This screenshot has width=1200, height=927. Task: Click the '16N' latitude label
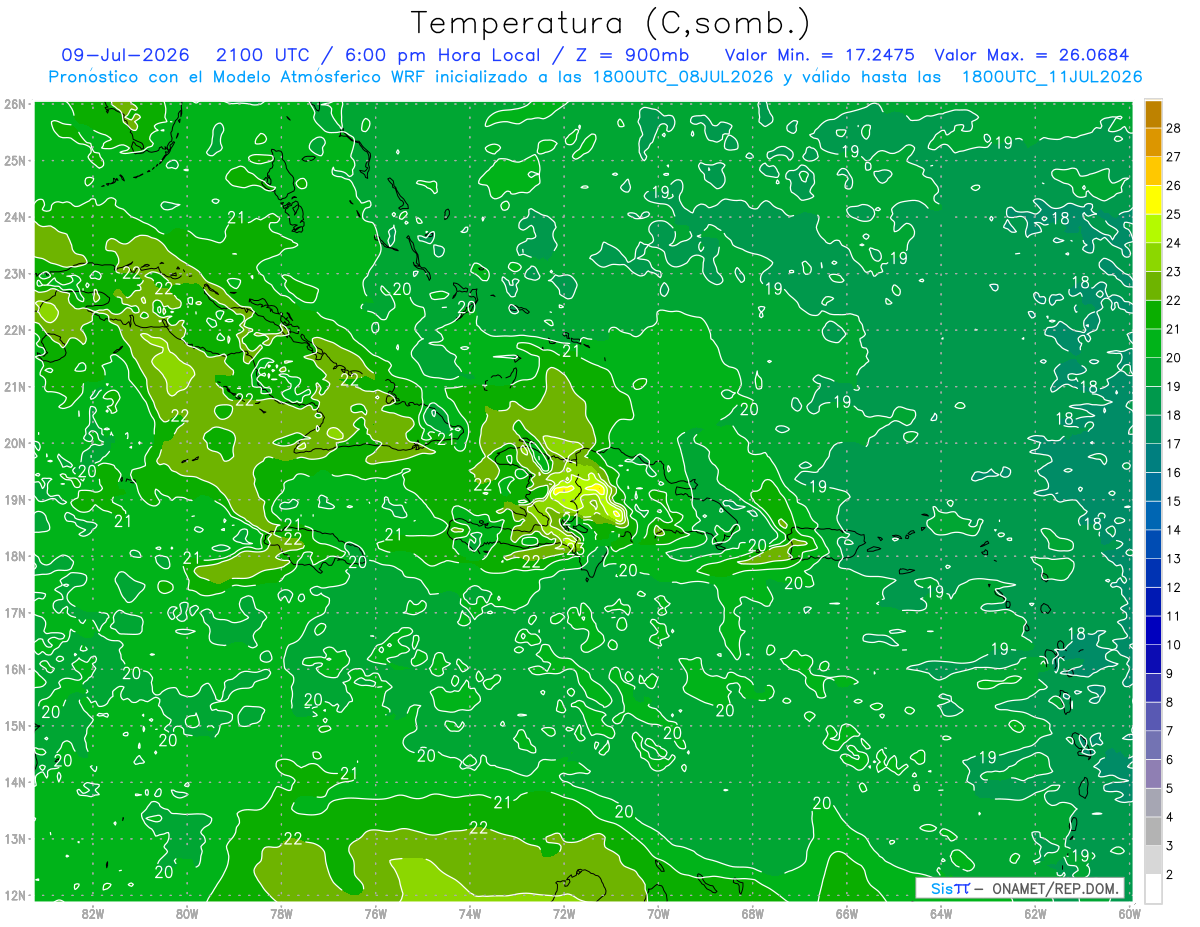tap(15, 669)
